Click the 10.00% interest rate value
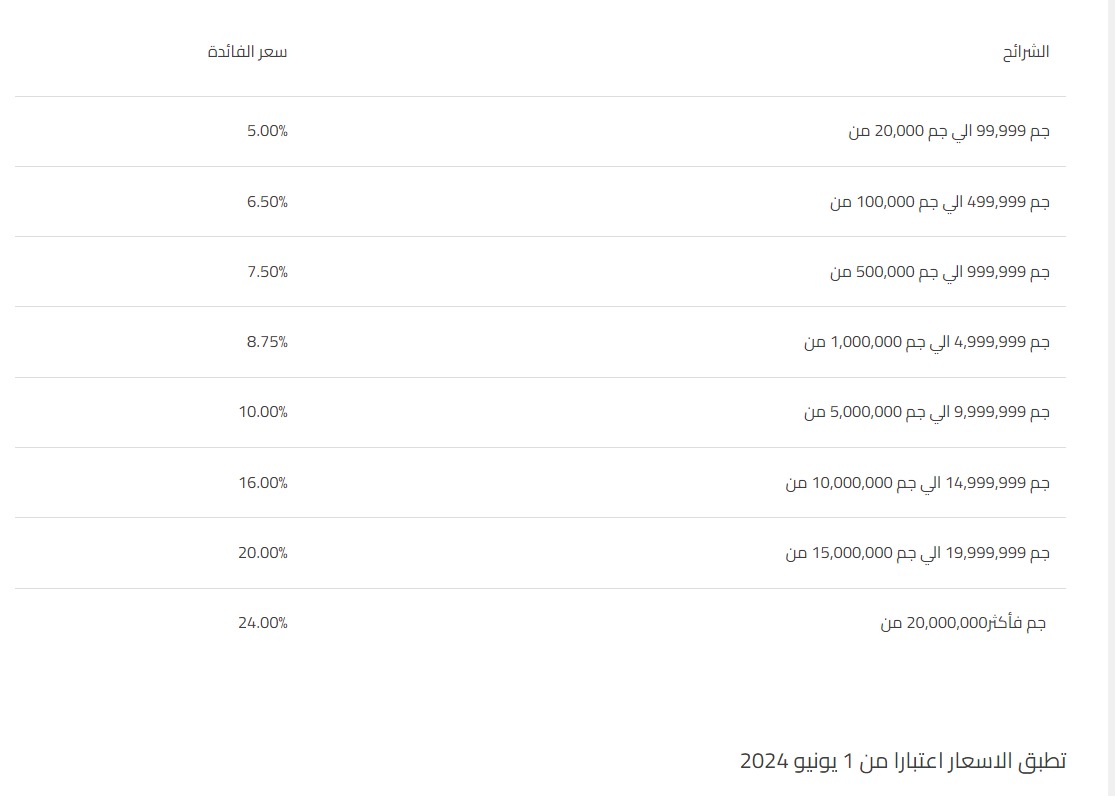The width and height of the screenshot is (1115, 796). tap(263, 412)
